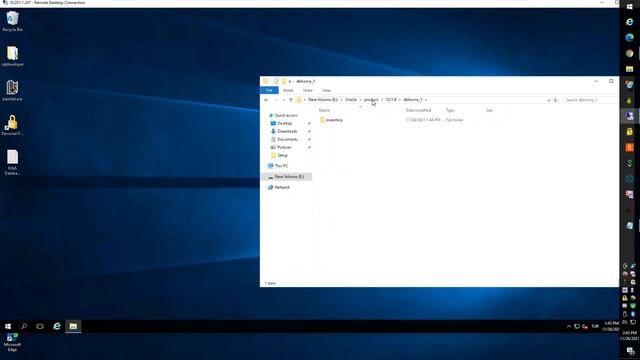Click the host Windows Start button

[x=629, y=7]
